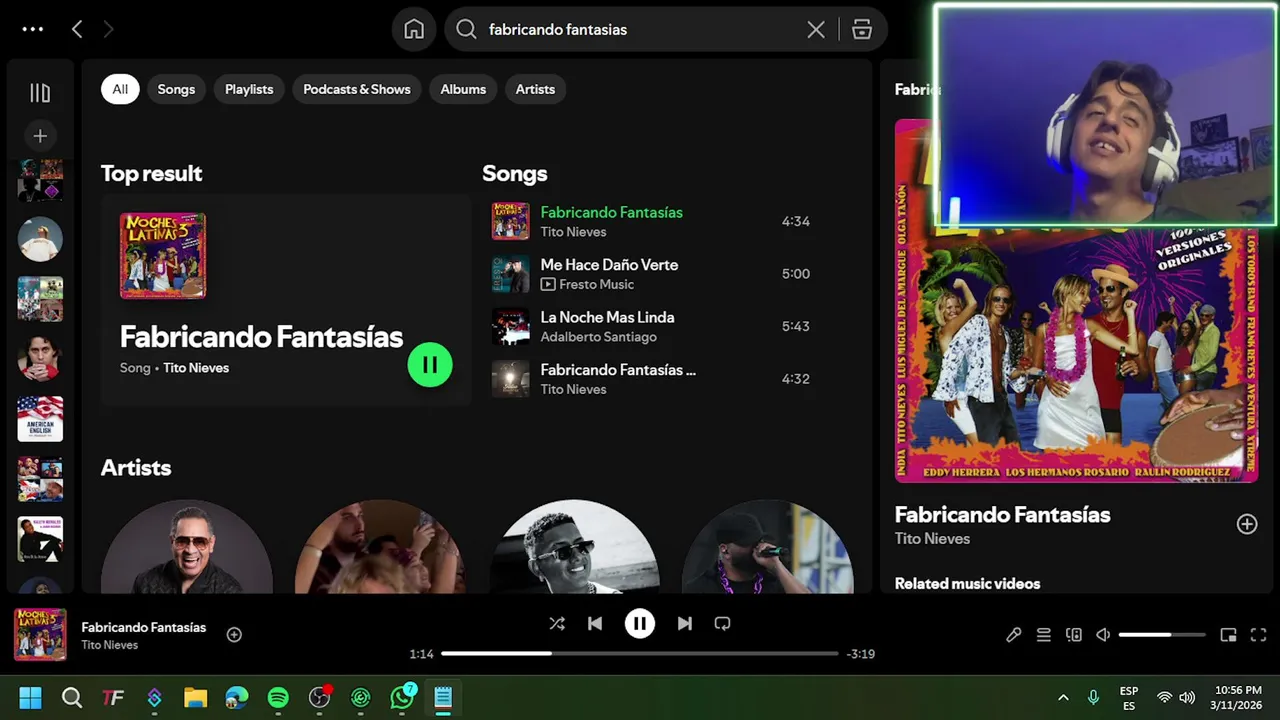Skip to previous track
Screen dimensions: 1280x720
tap(595, 623)
